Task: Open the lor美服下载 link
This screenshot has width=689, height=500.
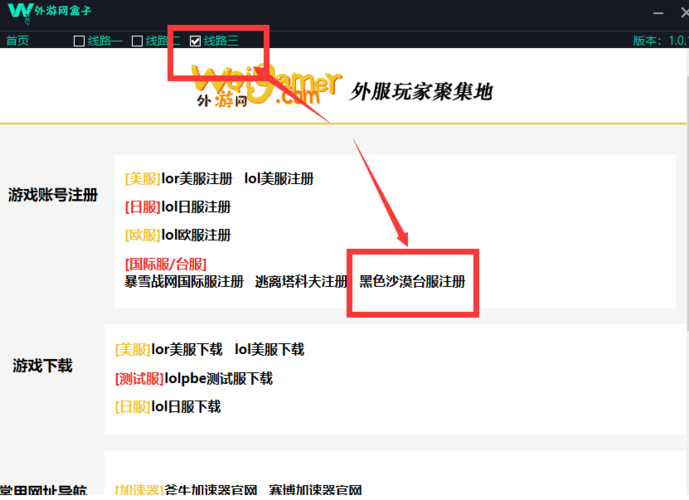Action: [x=187, y=350]
